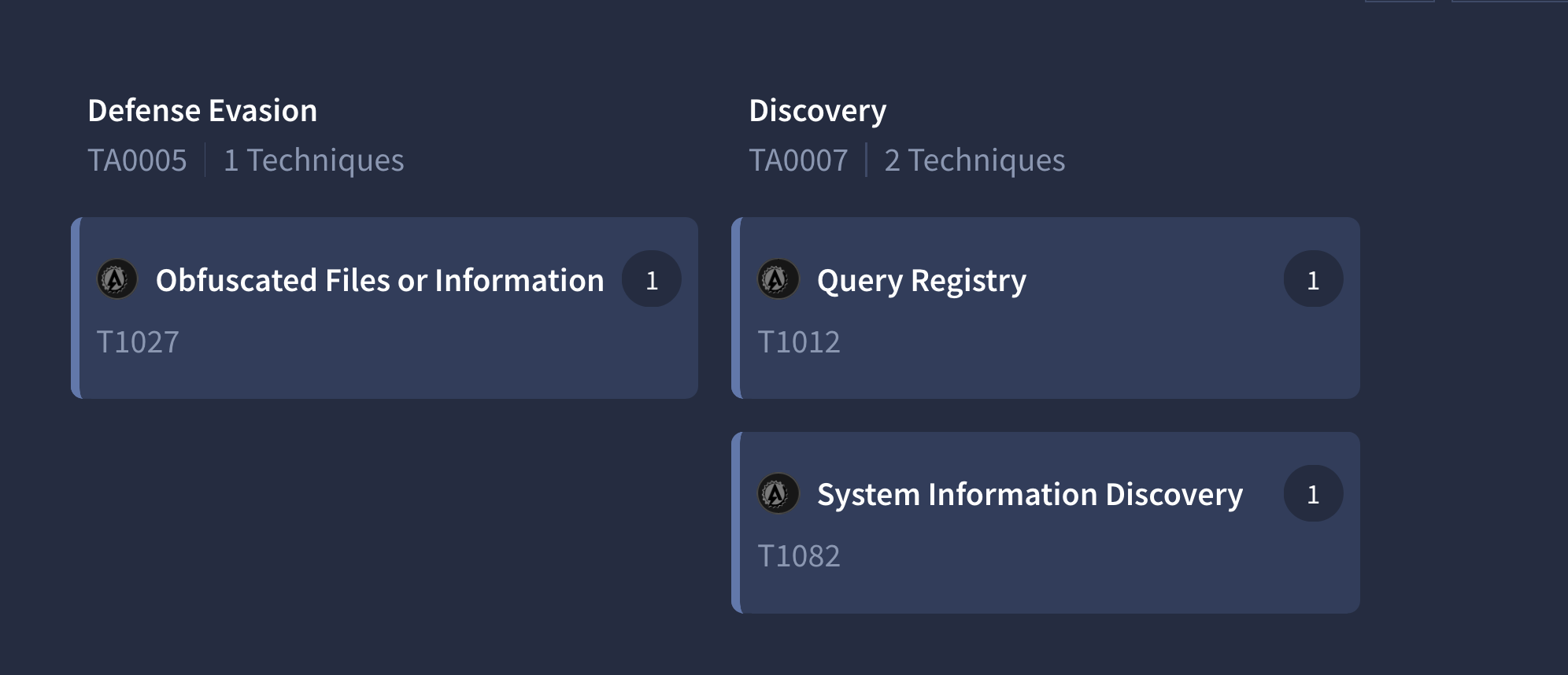The height and width of the screenshot is (675, 1568).
Task: Click the count badge on System Information Discovery
Action: (1313, 493)
